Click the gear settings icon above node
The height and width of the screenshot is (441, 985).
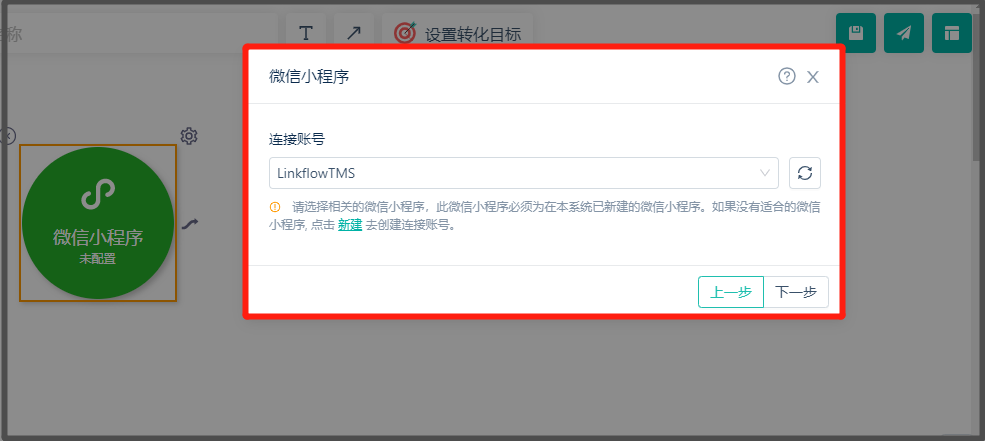189,136
